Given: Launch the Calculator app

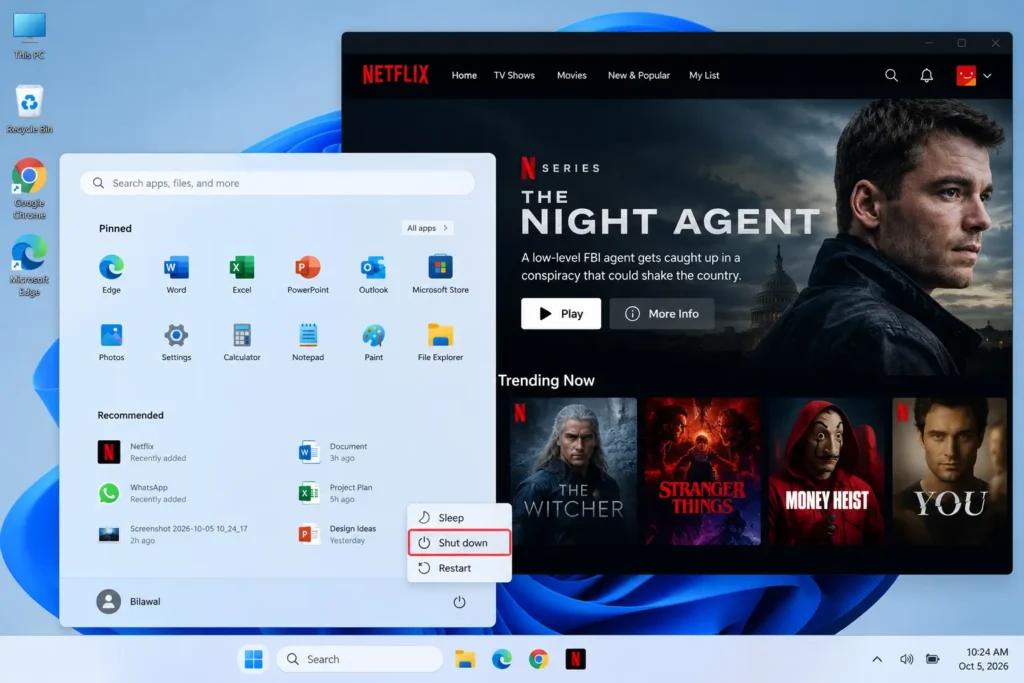Looking at the screenshot, I should point(242,342).
